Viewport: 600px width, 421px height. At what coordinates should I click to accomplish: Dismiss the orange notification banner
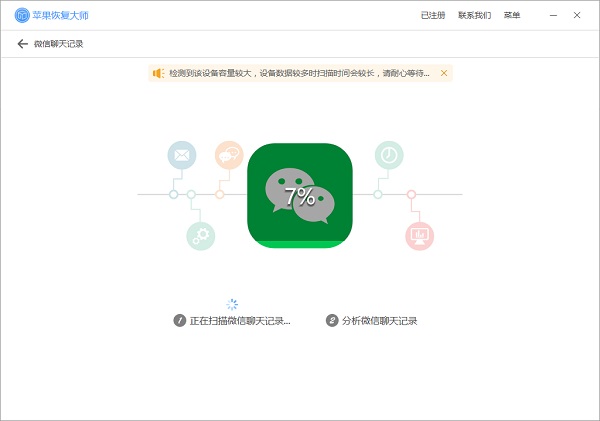click(444, 73)
